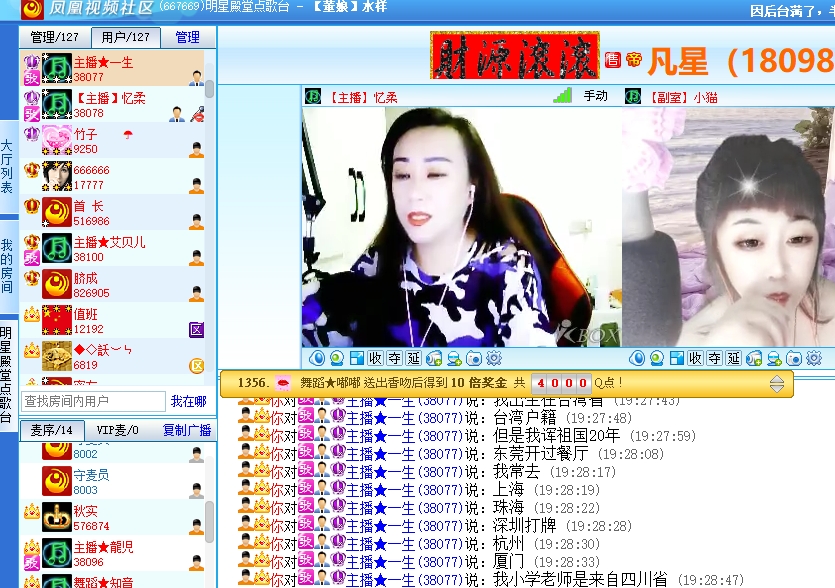The height and width of the screenshot is (588, 835).
Task: Click the lipstick microphone icon in 忆柔's row
Action: 198,113
